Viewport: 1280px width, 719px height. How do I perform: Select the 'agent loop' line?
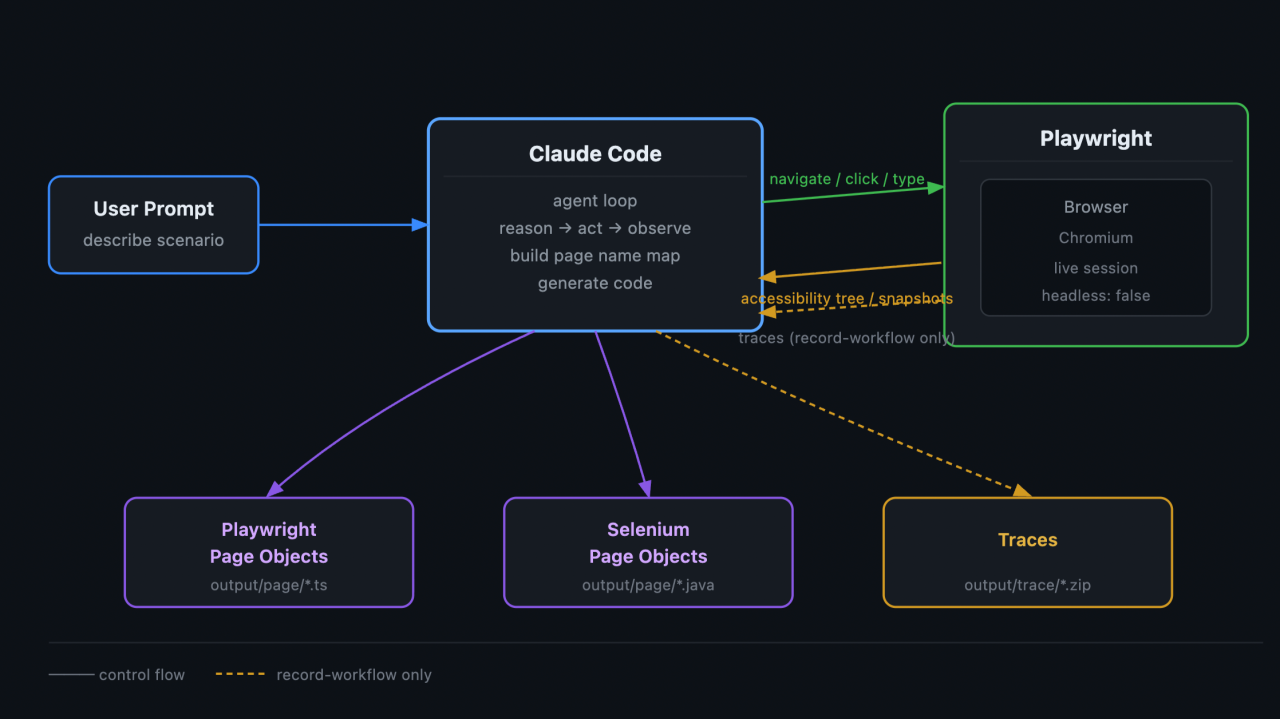coord(595,201)
